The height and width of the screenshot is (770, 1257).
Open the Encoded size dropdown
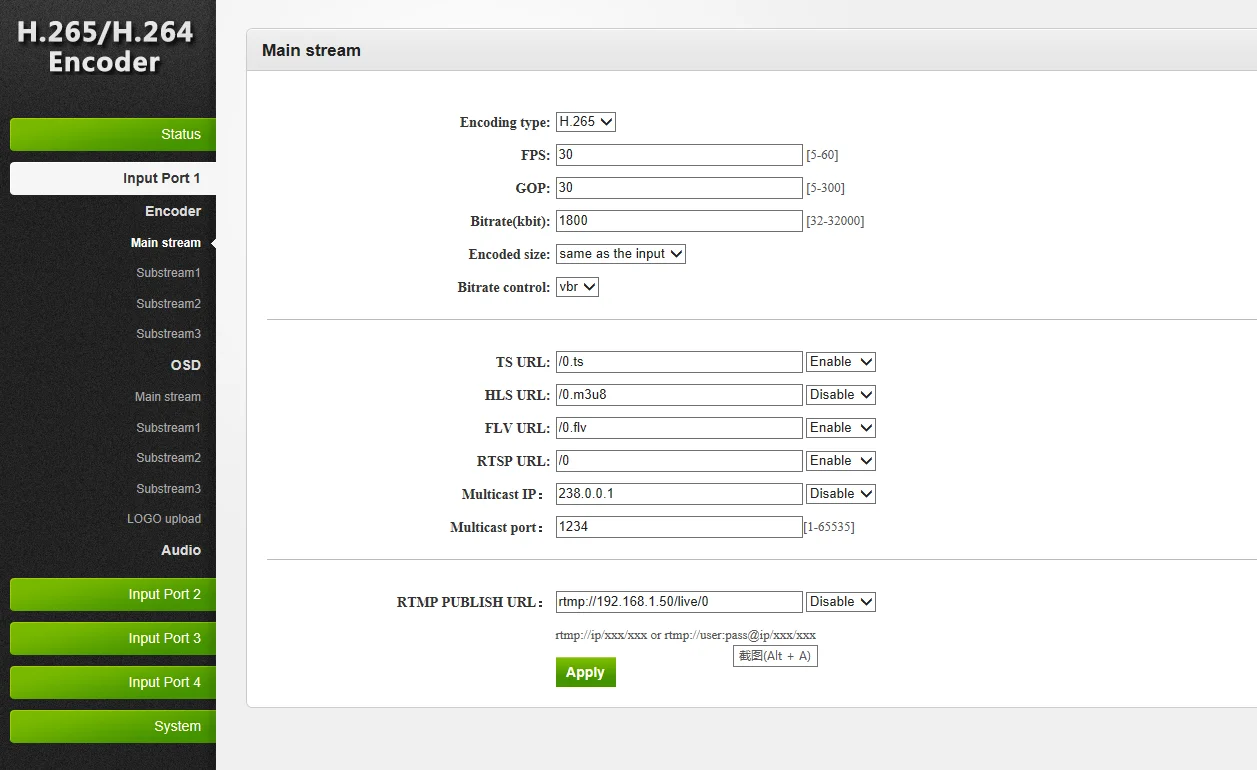621,254
